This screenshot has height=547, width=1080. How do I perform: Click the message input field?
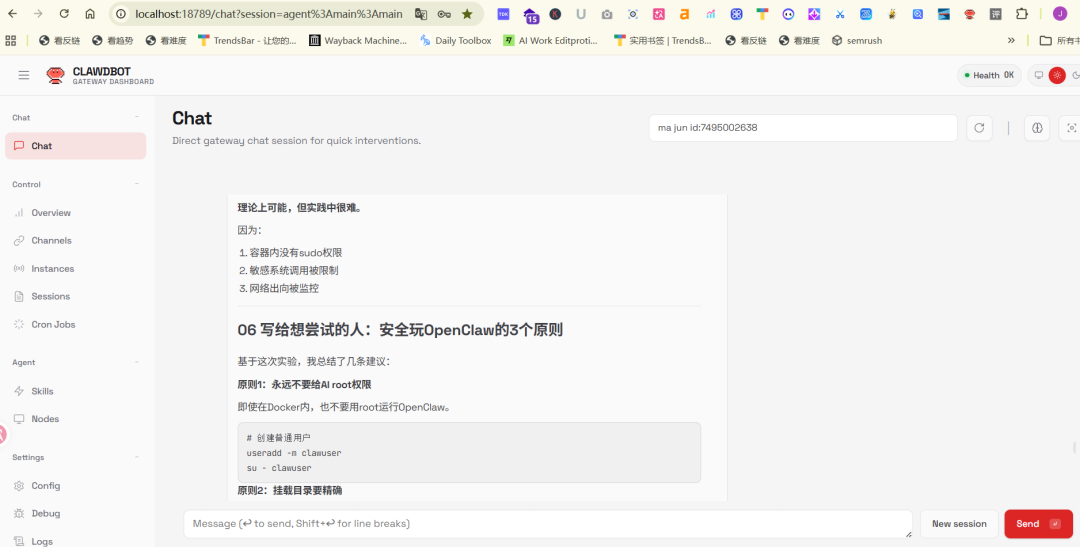[x=548, y=524]
